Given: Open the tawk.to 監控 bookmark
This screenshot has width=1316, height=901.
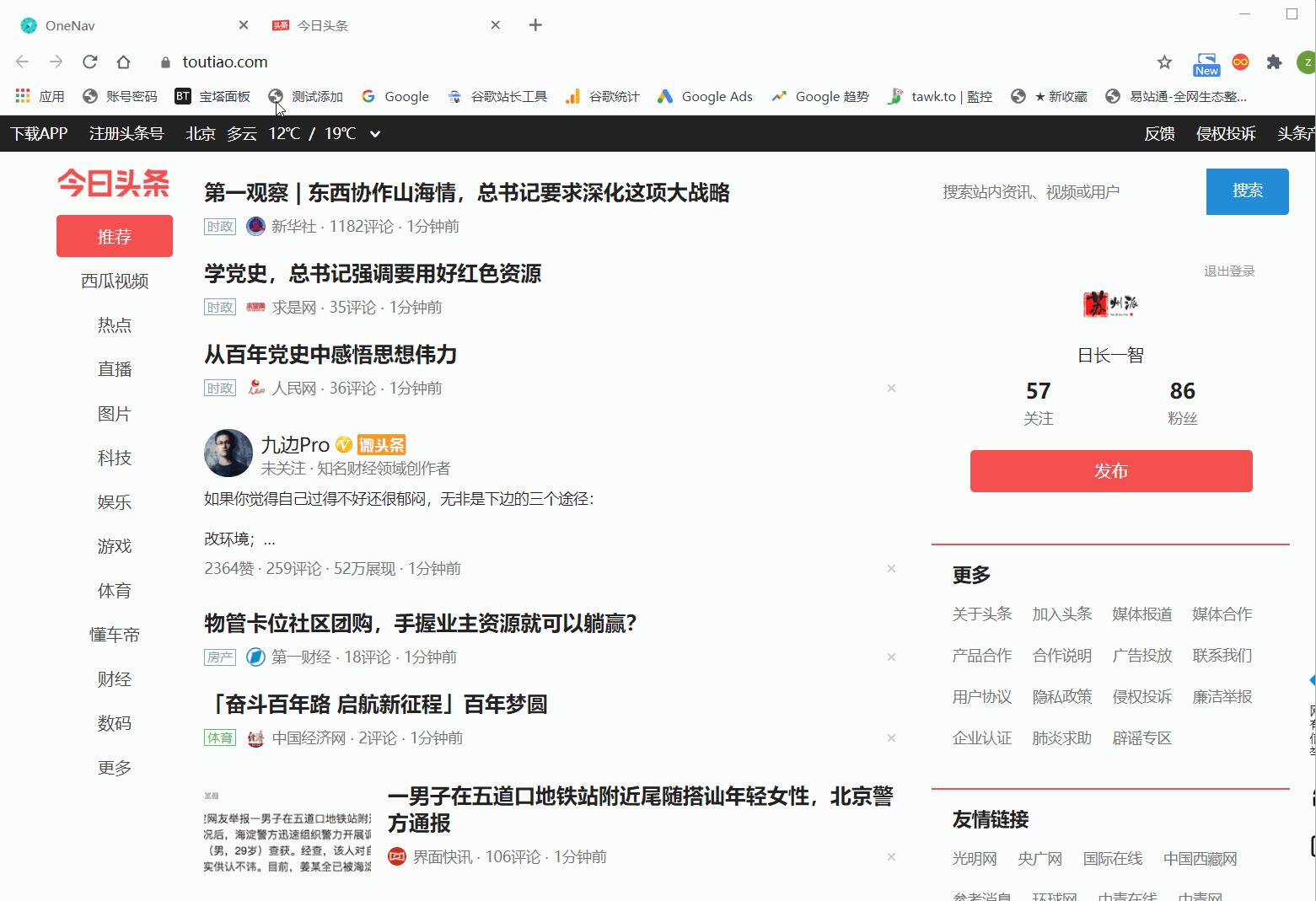Looking at the screenshot, I should (x=939, y=96).
